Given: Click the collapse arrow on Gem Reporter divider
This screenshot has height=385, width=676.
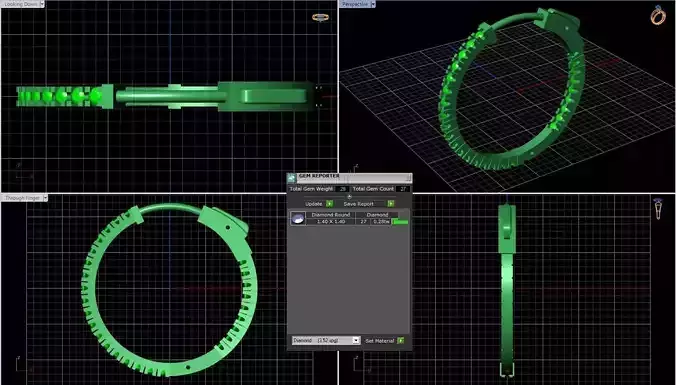Looking at the screenshot, I should pos(349,197).
